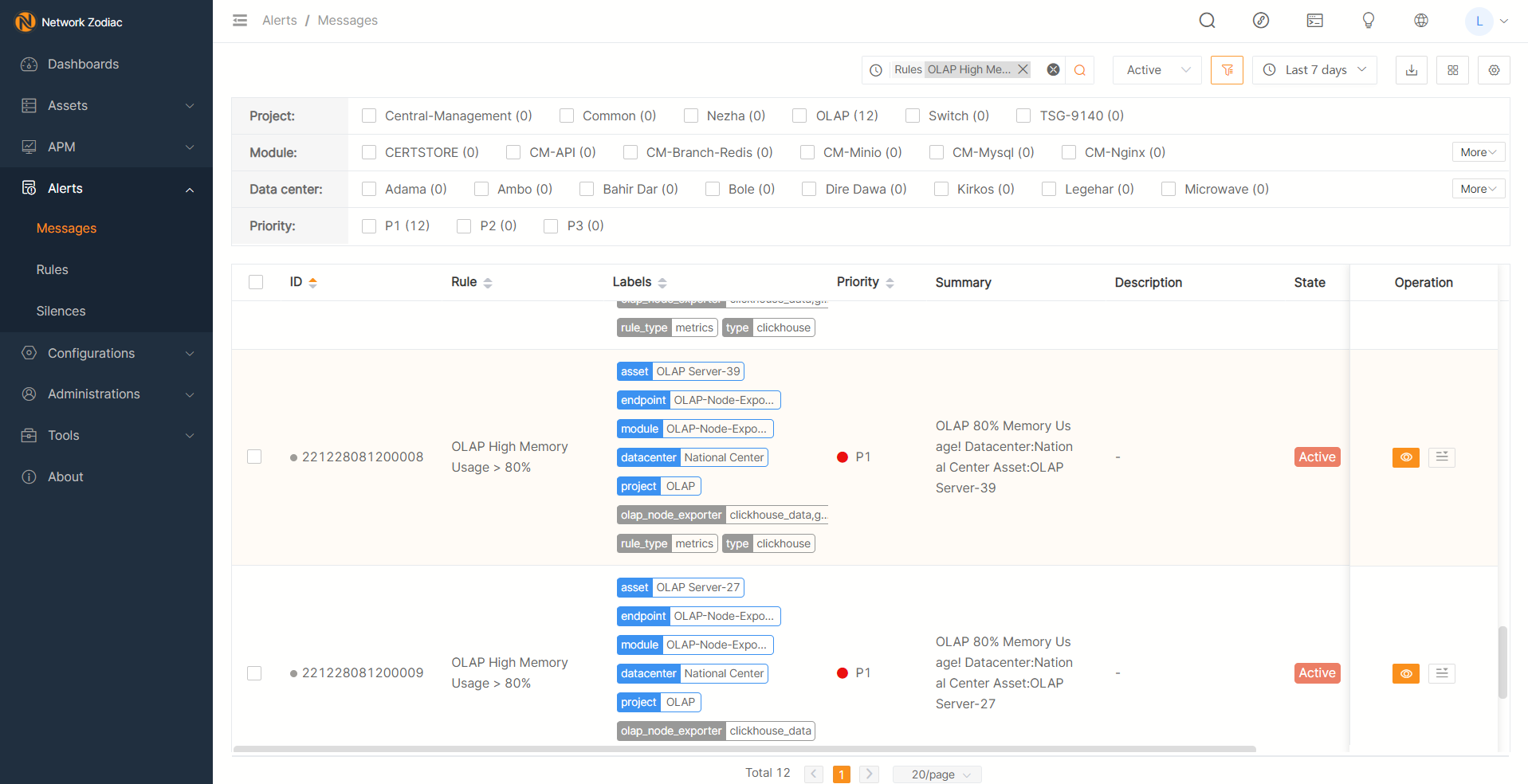Click the orange filter funnel icon
The width and height of the screenshot is (1528, 784).
[x=1227, y=70]
